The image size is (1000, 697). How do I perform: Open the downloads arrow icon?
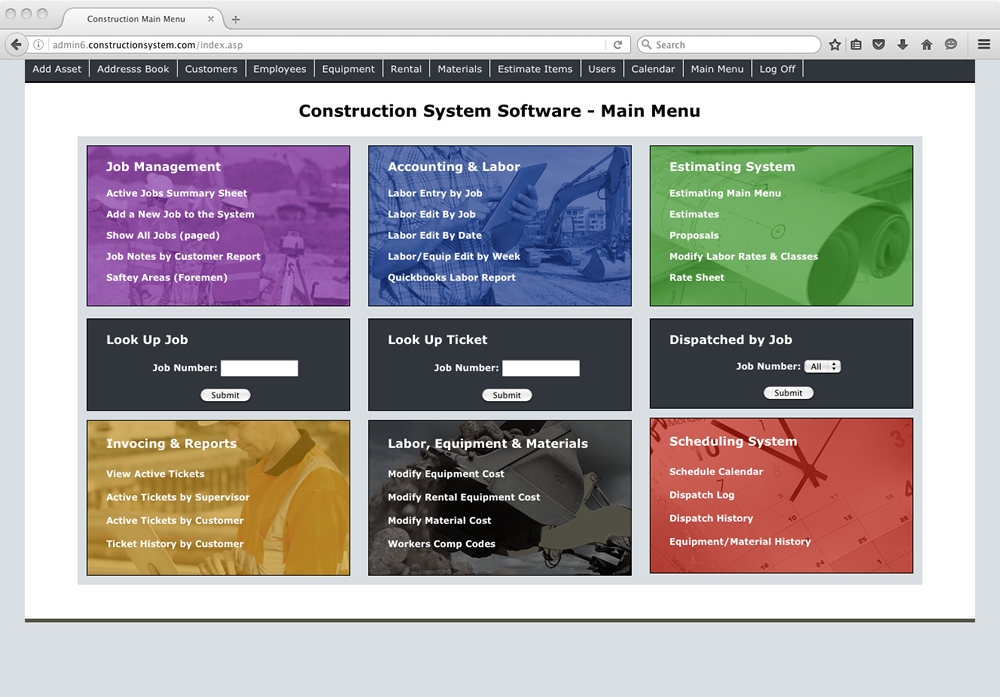click(902, 44)
